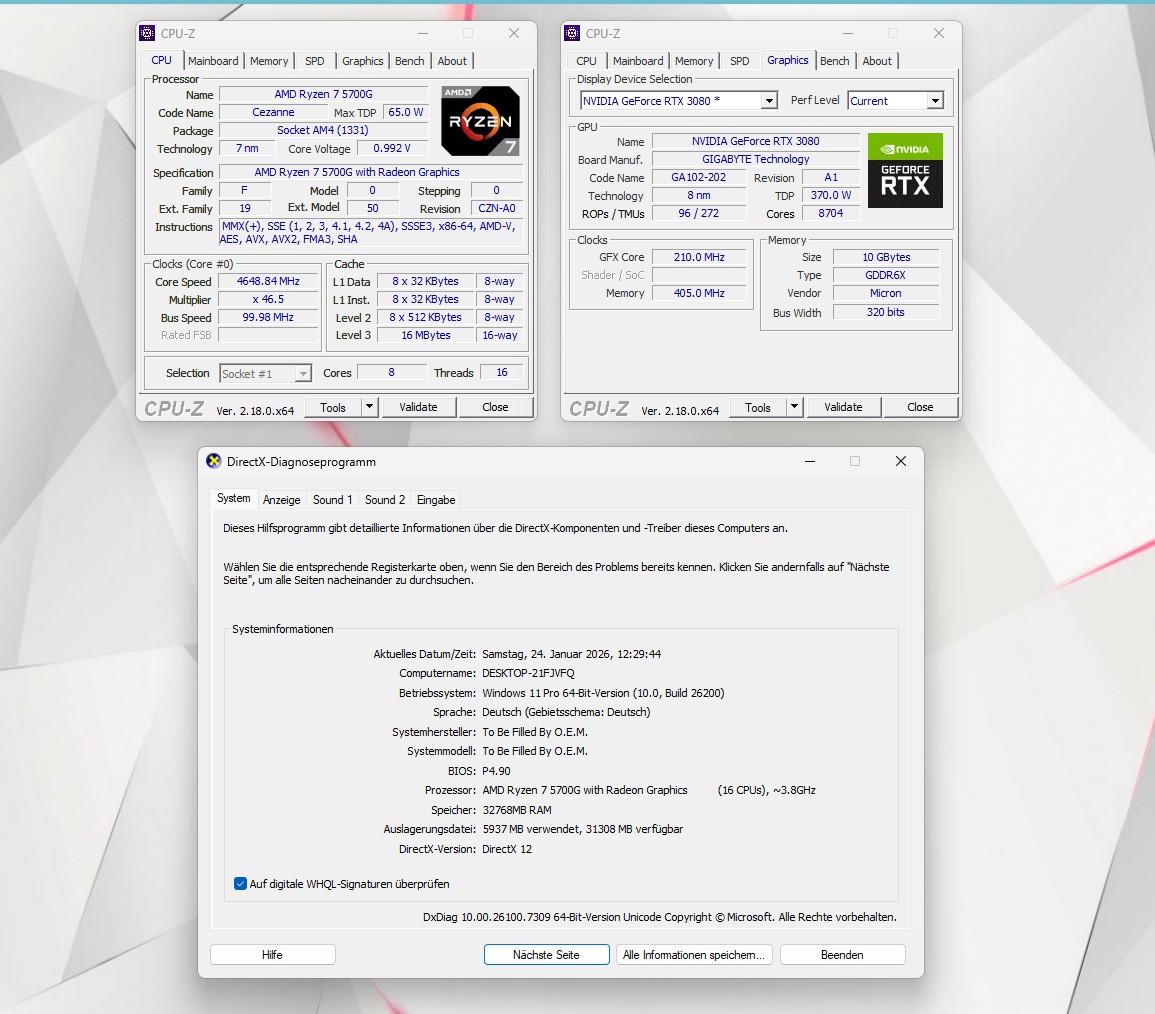Click the Multiplier value x 46.5

[x=268, y=299]
